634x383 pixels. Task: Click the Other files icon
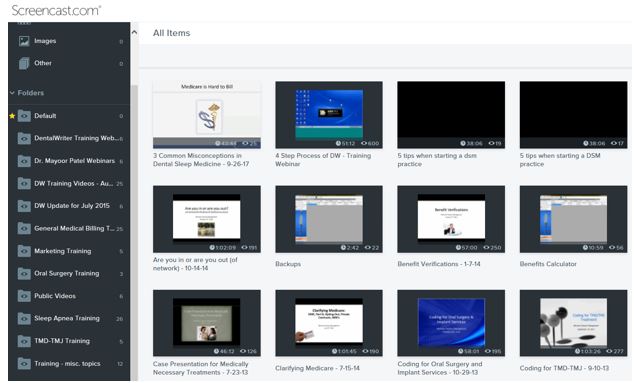click(x=24, y=63)
